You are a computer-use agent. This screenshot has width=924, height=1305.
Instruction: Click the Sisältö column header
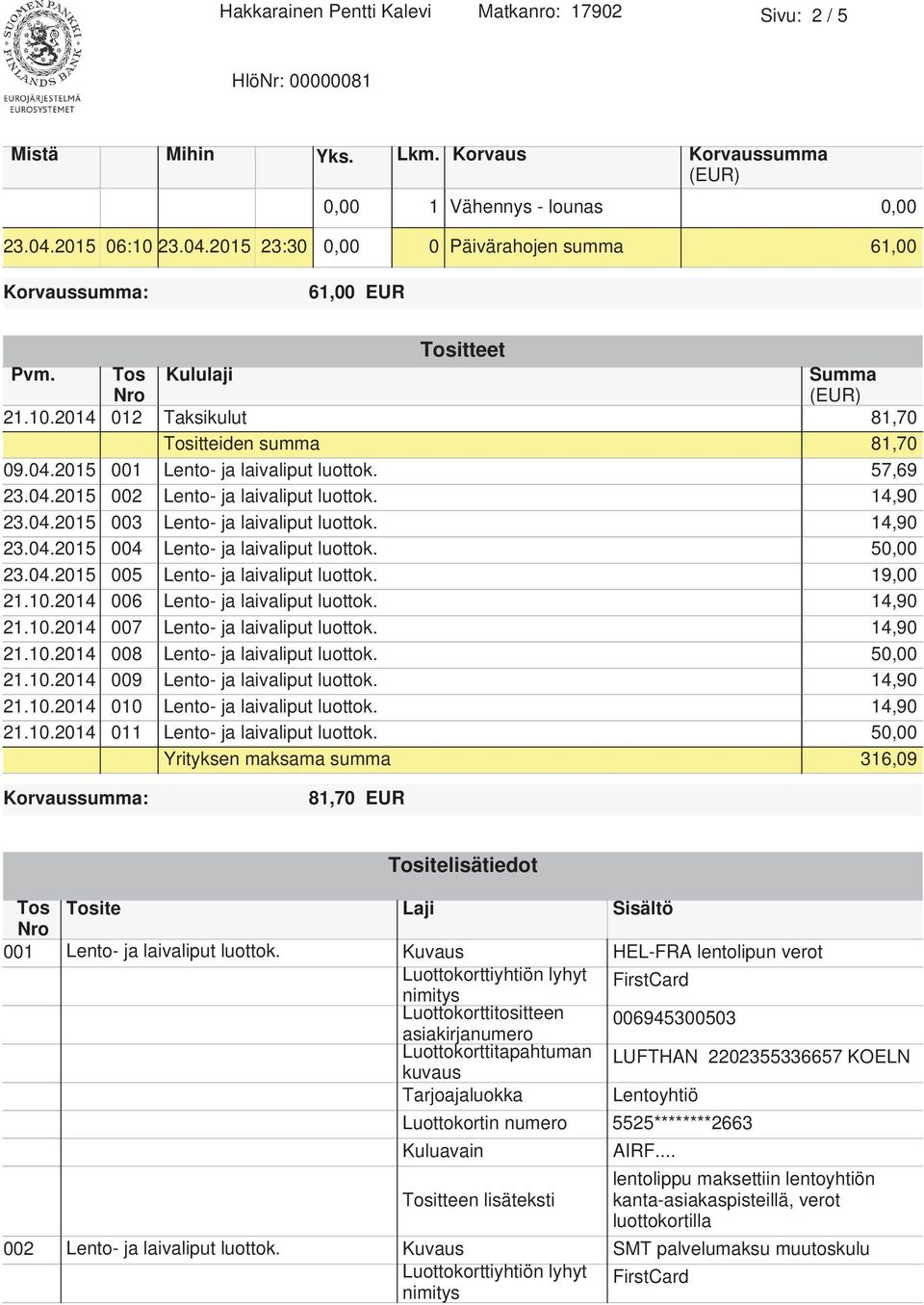(x=643, y=908)
